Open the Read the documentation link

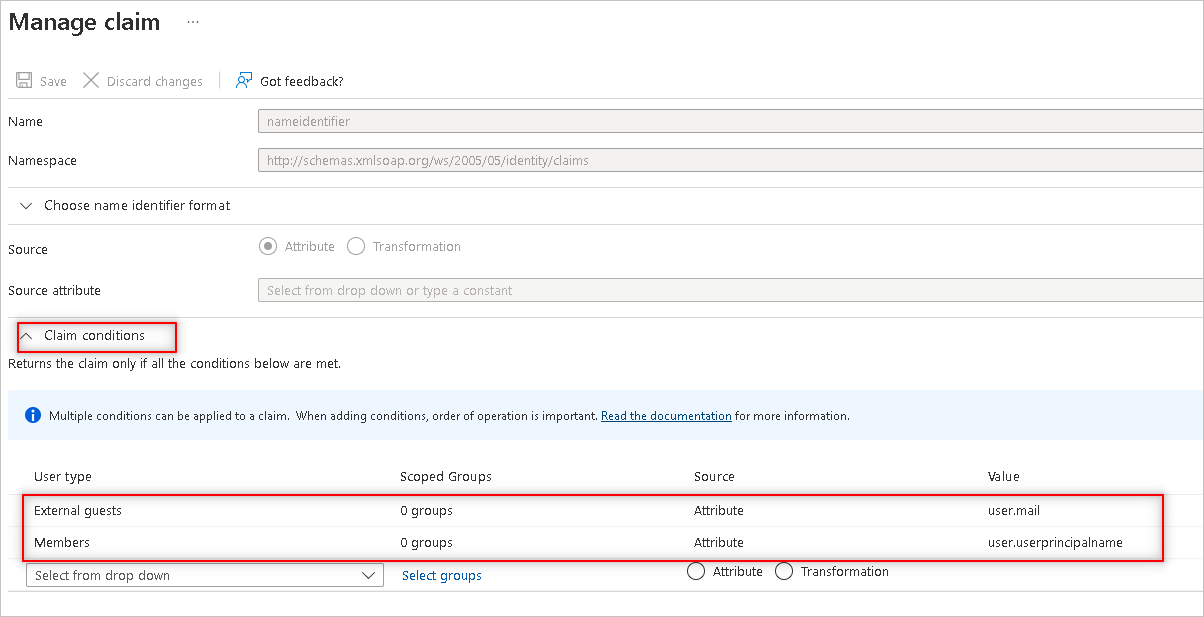(666, 416)
